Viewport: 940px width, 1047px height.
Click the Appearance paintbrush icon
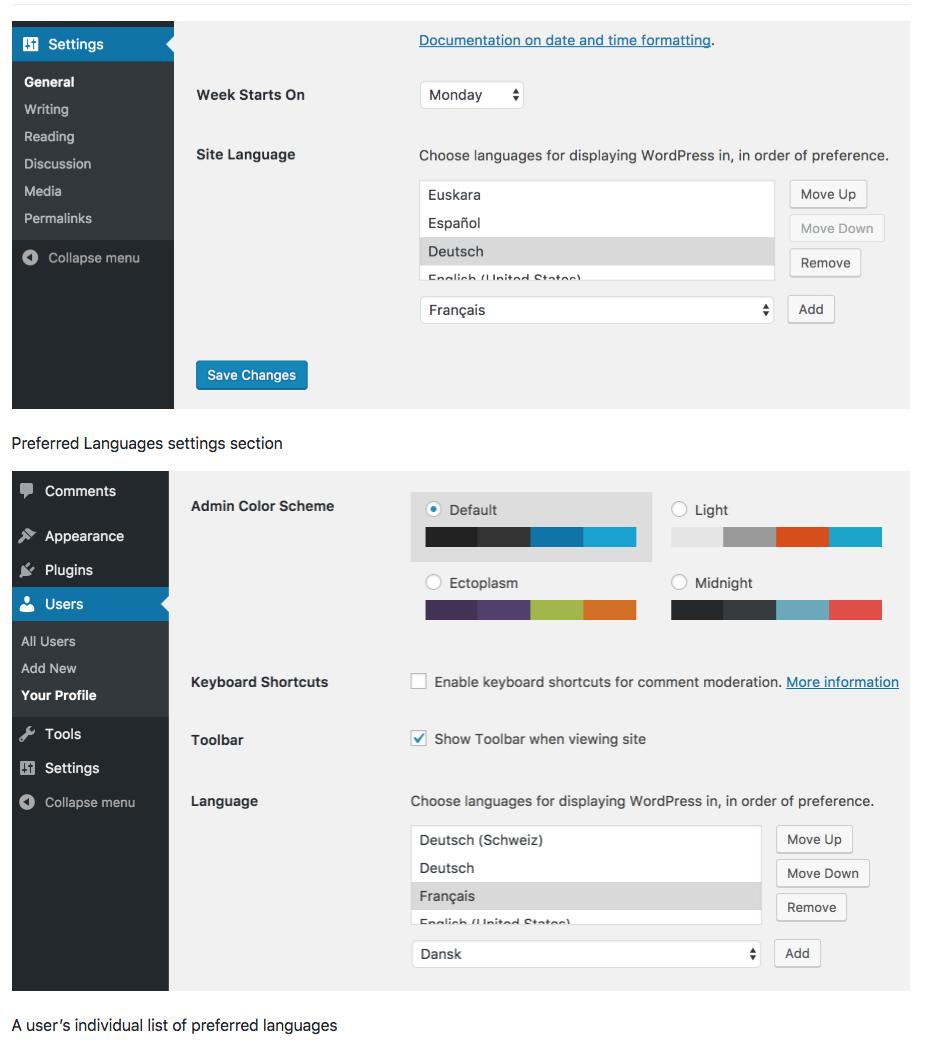click(x=27, y=536)
